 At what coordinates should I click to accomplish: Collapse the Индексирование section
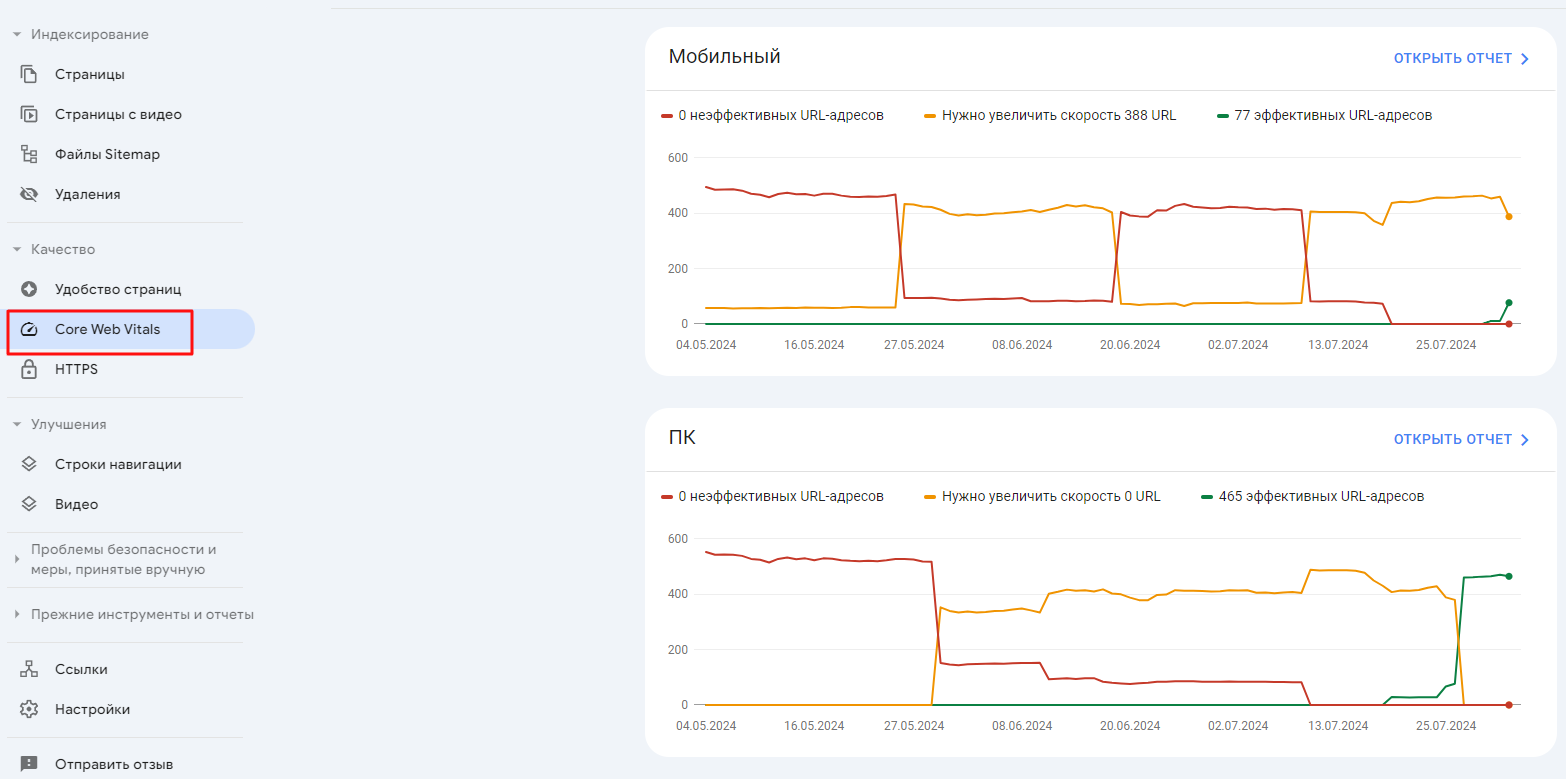click(16, 34)
